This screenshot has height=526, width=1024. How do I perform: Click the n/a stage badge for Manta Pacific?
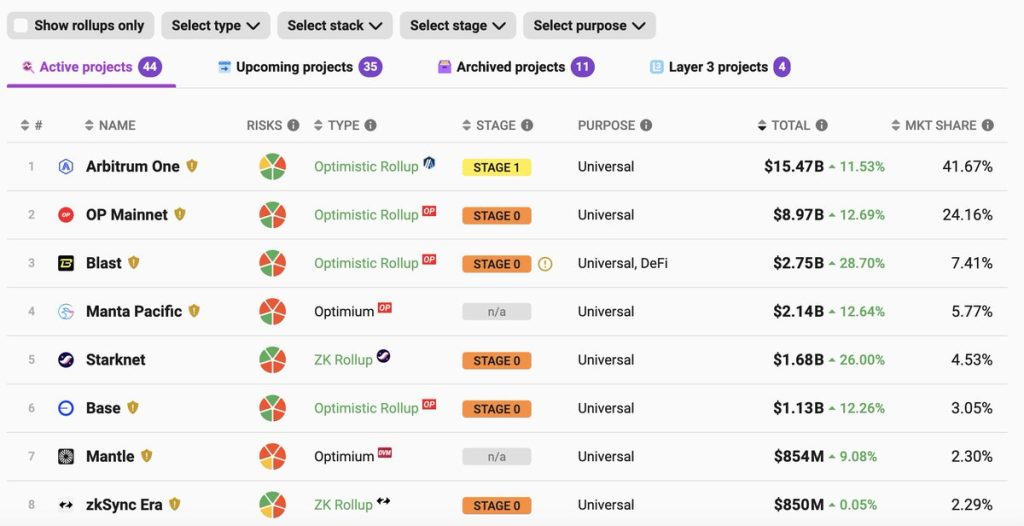point(496,312)
